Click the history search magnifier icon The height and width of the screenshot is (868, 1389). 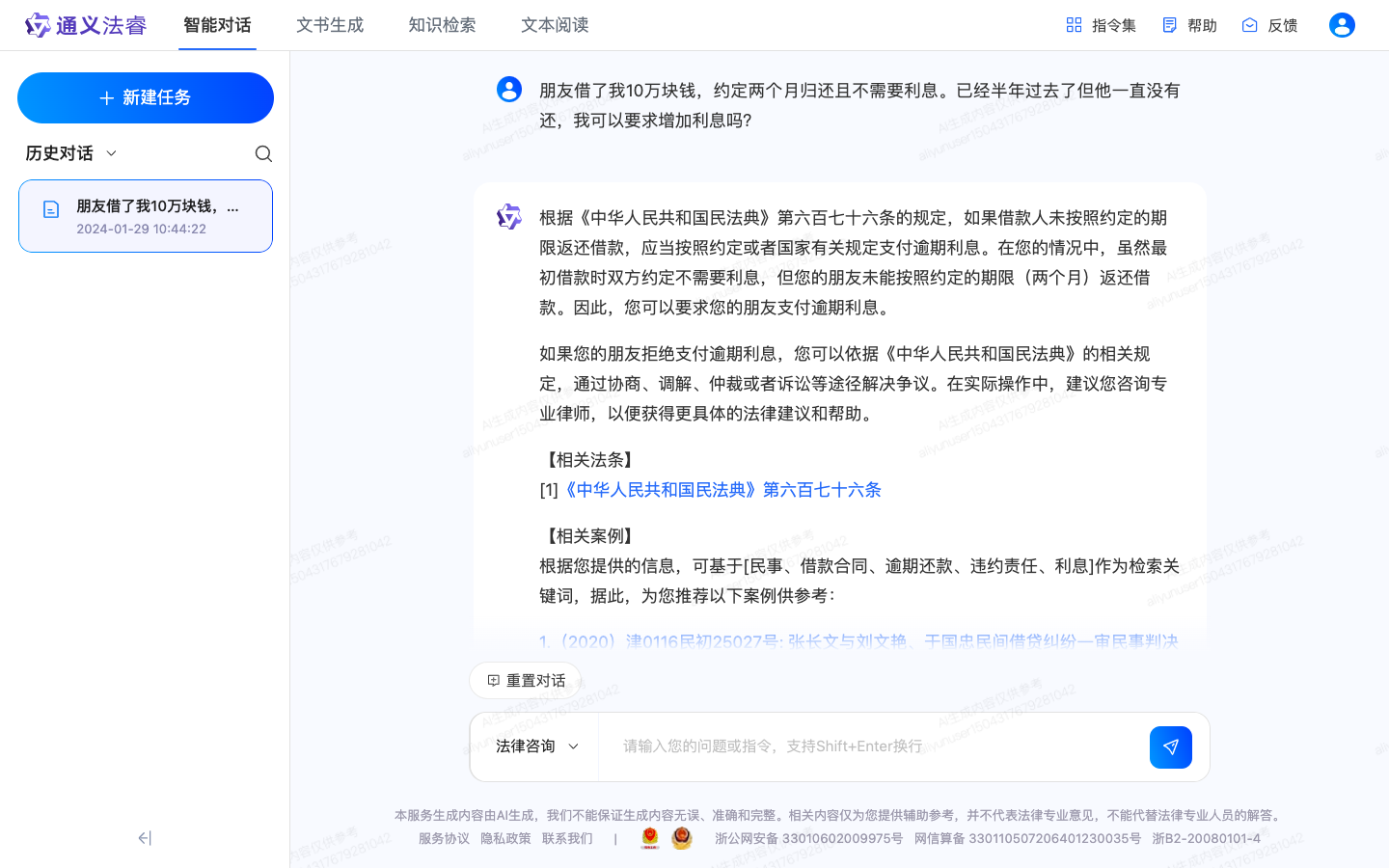tap(262, 153)
